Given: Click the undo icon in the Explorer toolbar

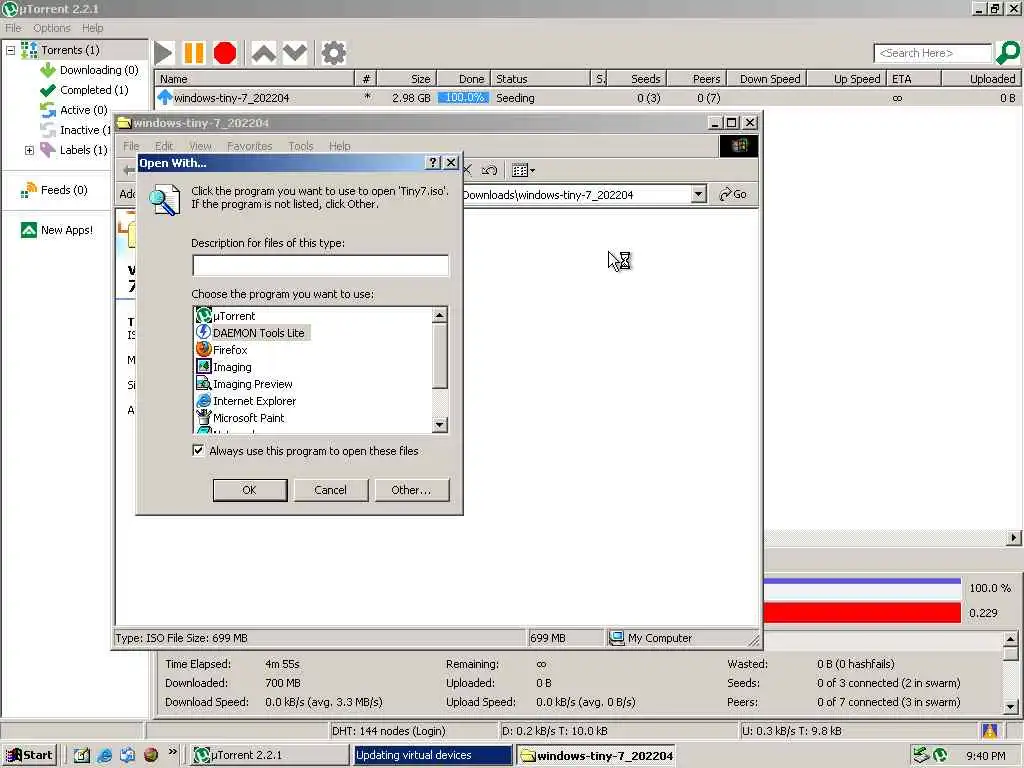Looking at the screenshot, I should tap(489, 170).
